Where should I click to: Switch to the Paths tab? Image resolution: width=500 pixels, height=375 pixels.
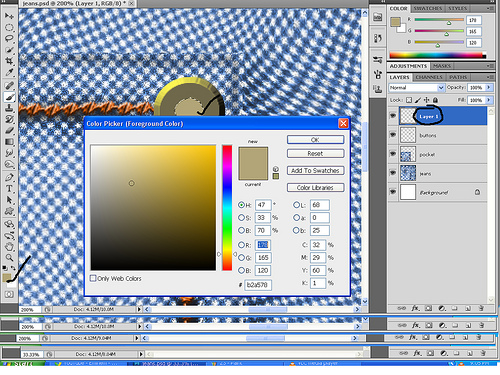(458, 77)
